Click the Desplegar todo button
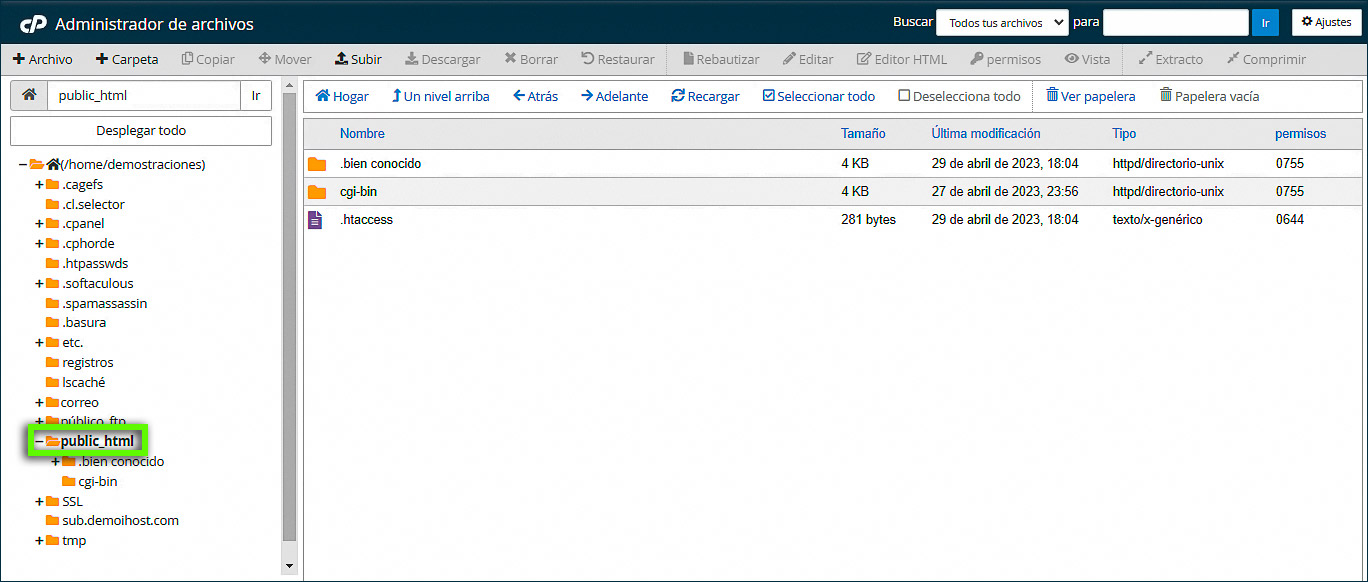 coord(140,131)
